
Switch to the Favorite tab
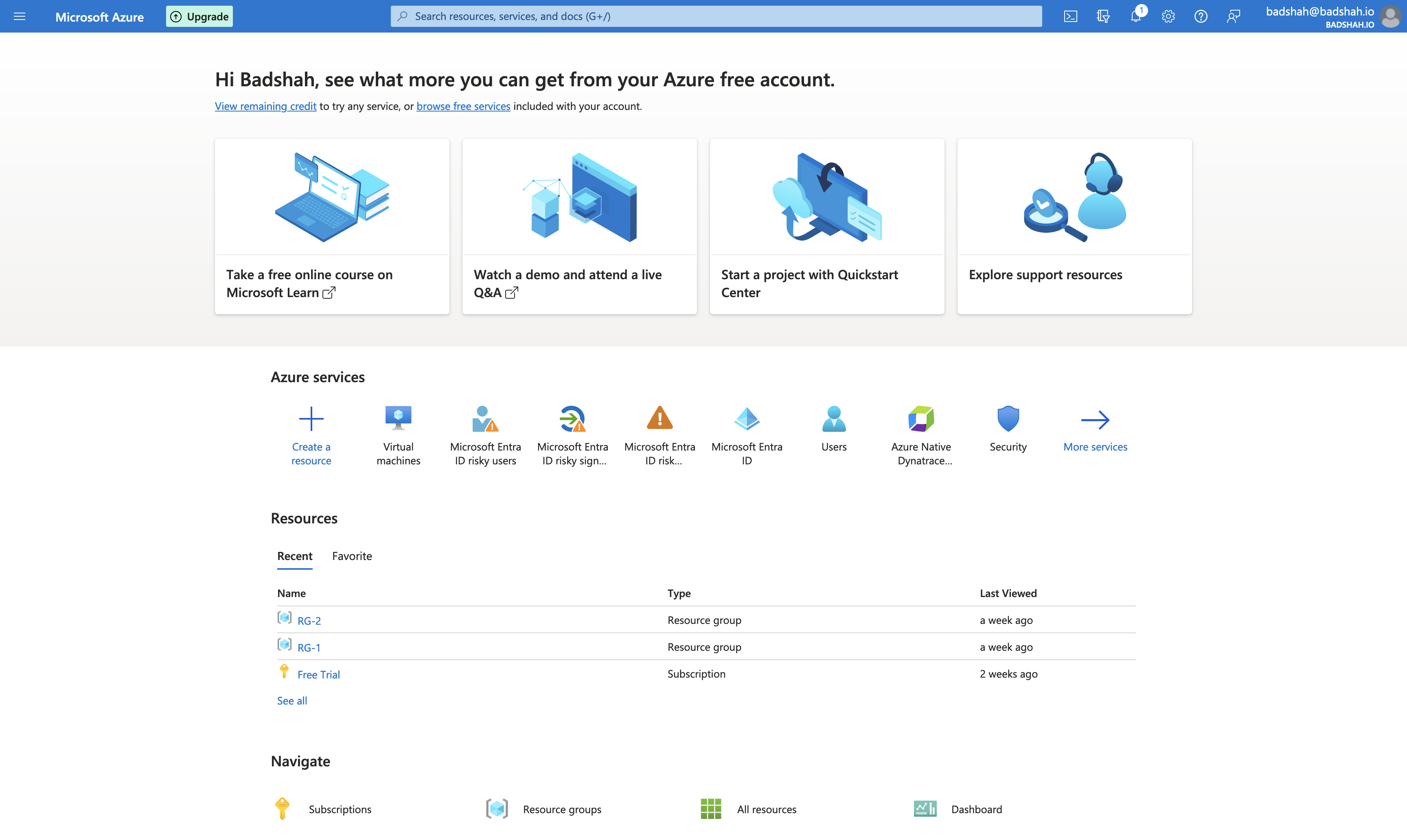(352, 556)
